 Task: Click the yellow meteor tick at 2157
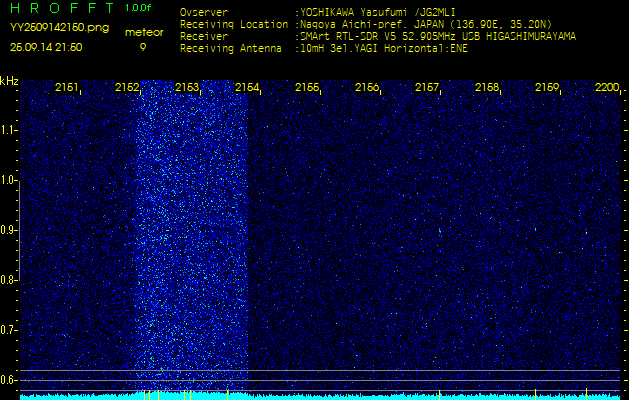tap(440, 394)
